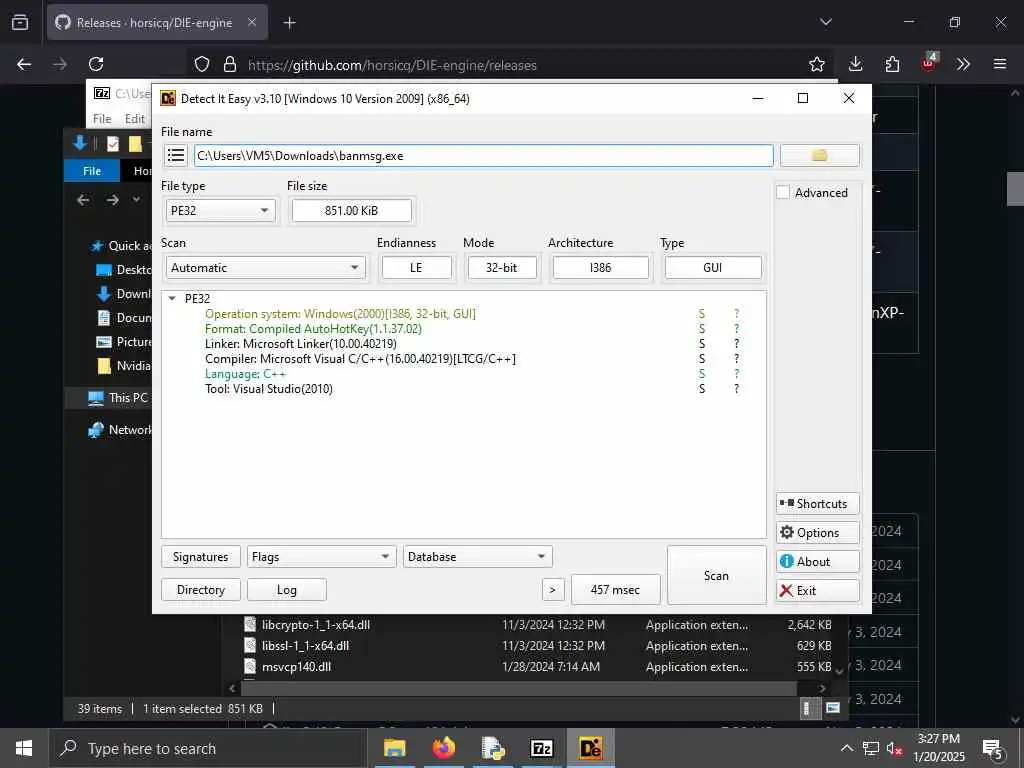This screenshot has height=768, width=1024.
Task: Open the recent files list icon
Action: [176, 155]
